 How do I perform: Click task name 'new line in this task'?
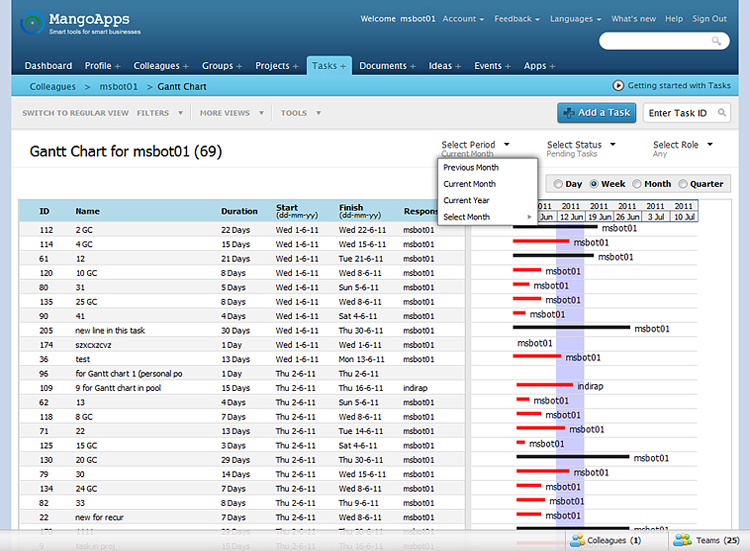[110, 331]
